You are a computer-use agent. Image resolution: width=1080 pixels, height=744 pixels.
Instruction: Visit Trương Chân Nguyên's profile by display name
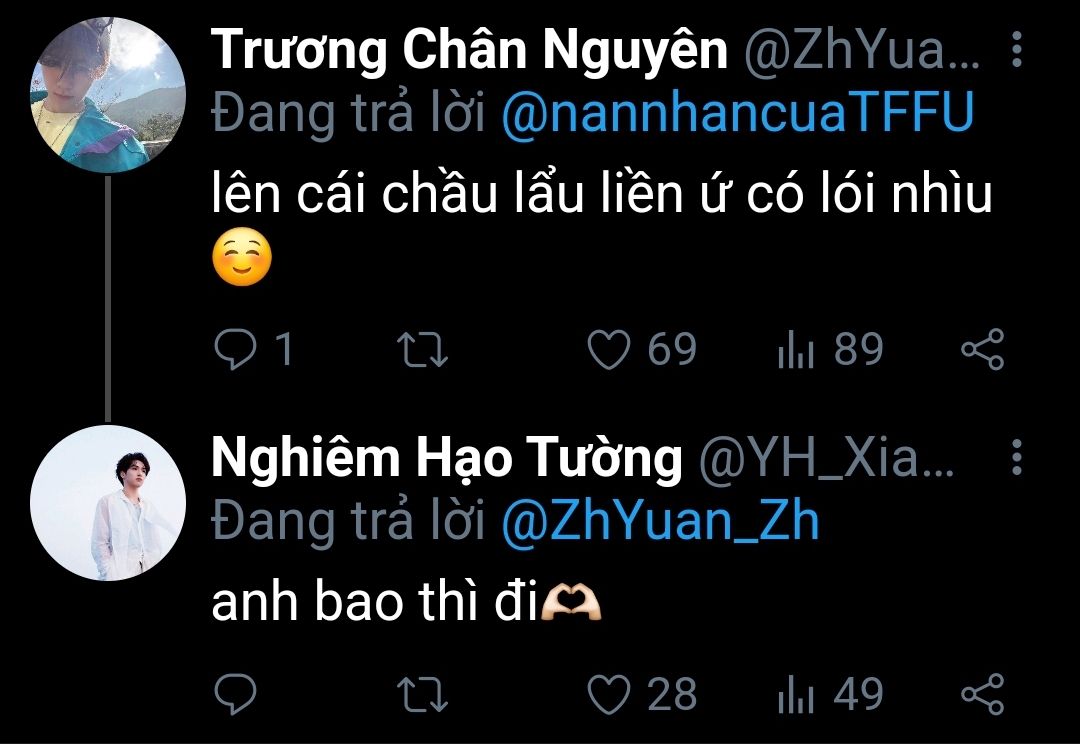(x=470, y=51)
